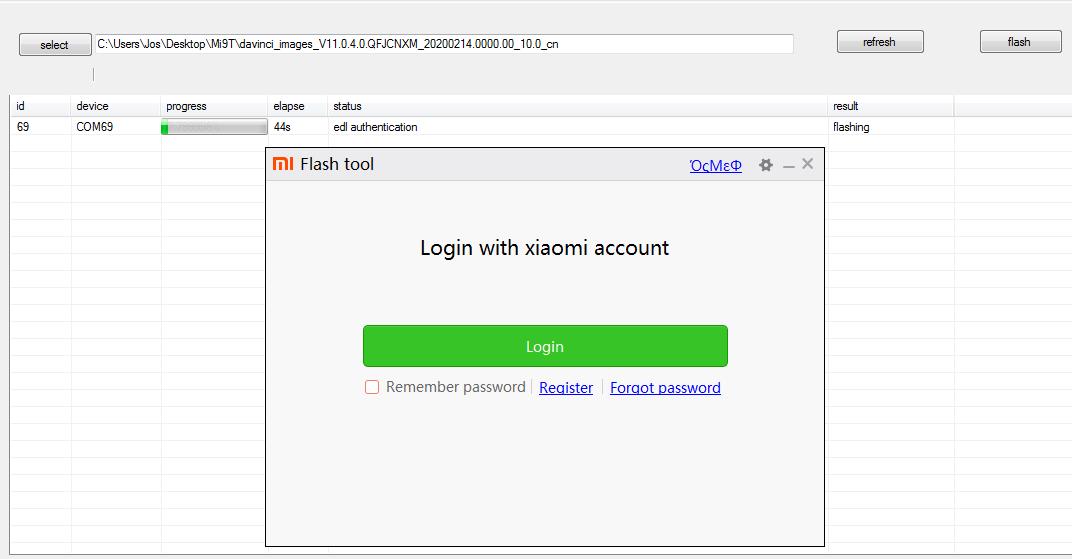This screenshot has width=1072, height=559.
Task: Click the Mi logo in Flash tool title
Action: 283,164
